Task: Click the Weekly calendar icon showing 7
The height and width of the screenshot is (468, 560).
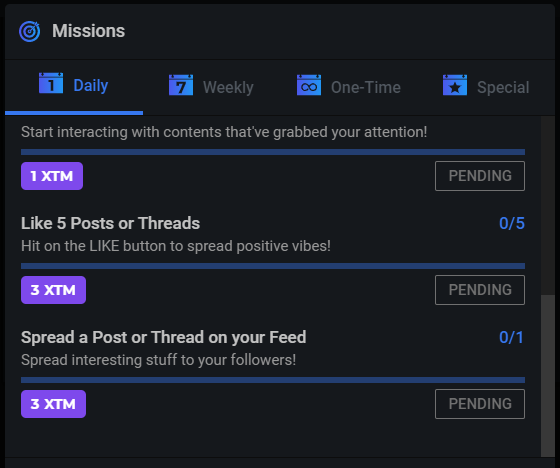Action: click(181, 85)
